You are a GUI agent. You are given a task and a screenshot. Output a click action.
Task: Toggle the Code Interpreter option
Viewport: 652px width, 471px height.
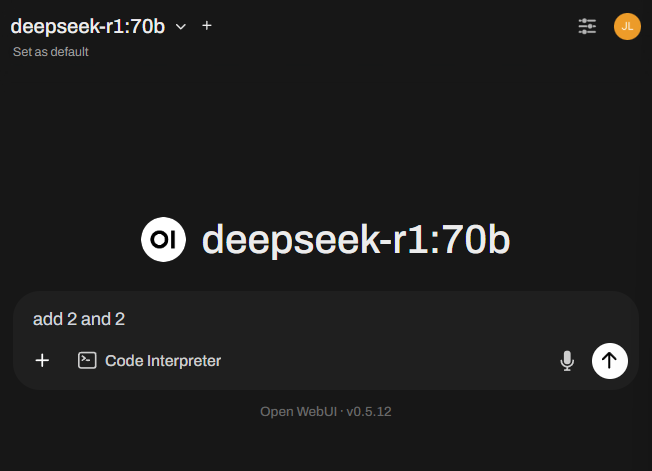[x=149, y=360]
